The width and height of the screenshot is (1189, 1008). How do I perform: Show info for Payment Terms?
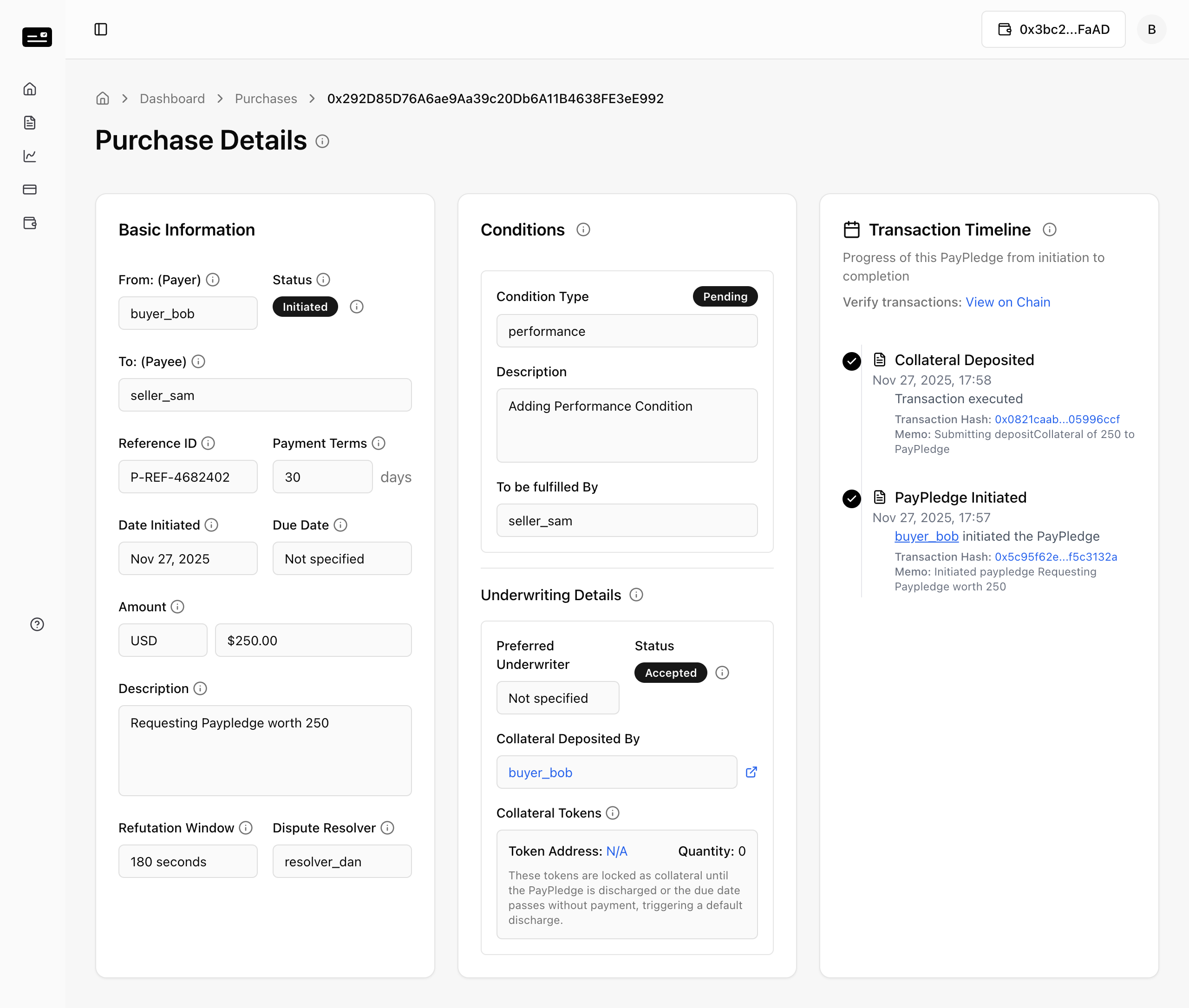379,443
